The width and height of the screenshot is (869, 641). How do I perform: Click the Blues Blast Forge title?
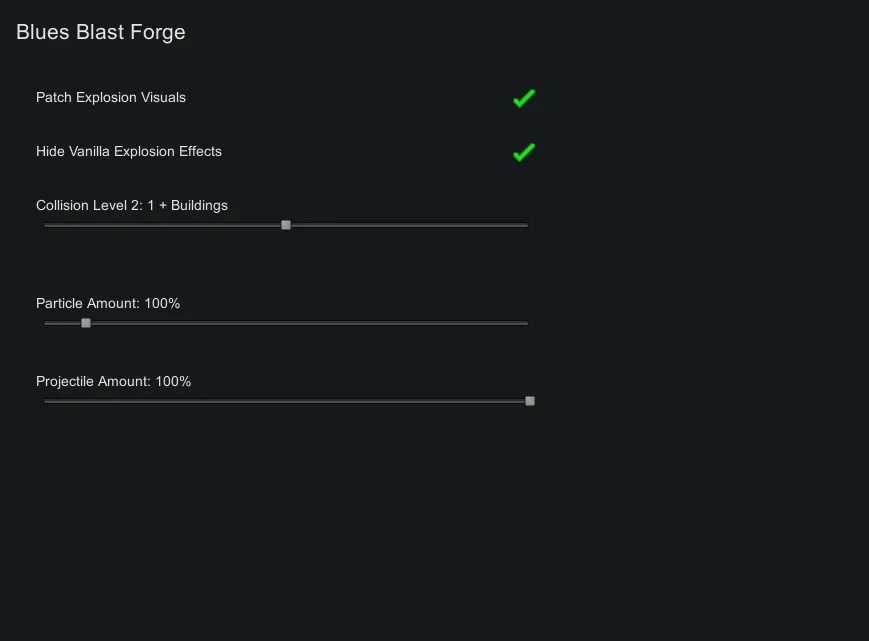(101, 32)
